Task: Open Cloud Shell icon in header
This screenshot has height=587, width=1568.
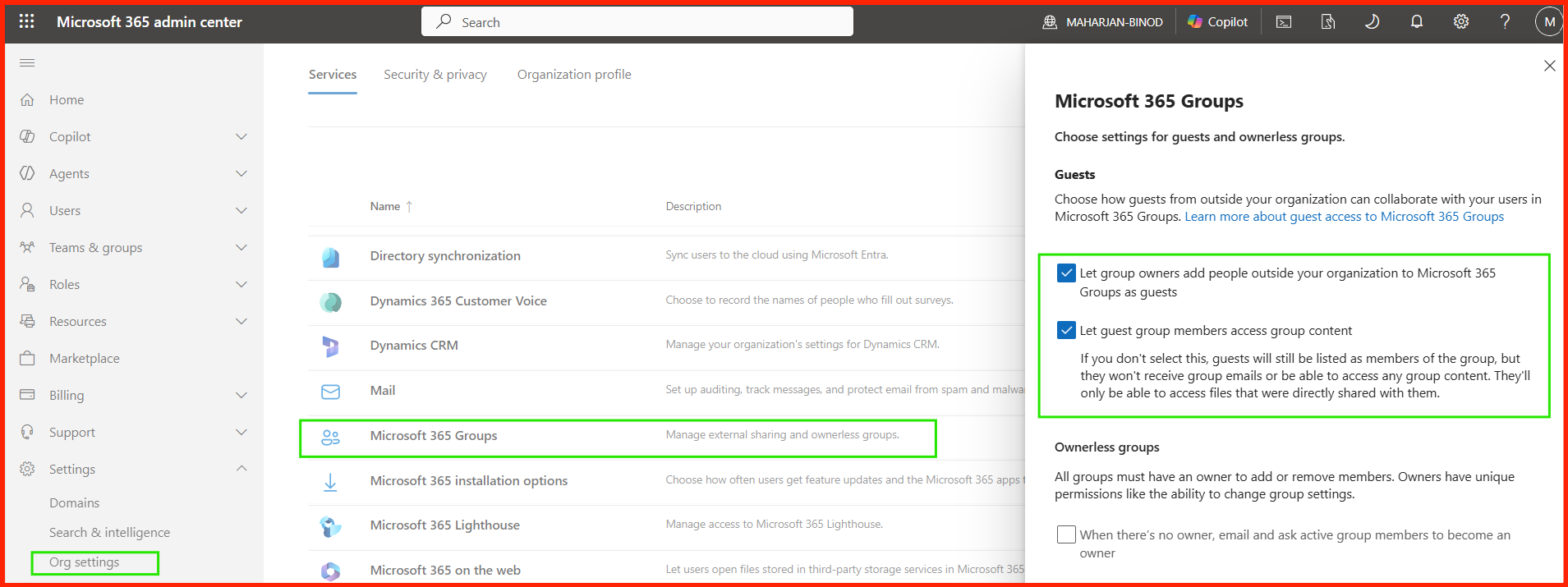Action: tap(1284, 22)
